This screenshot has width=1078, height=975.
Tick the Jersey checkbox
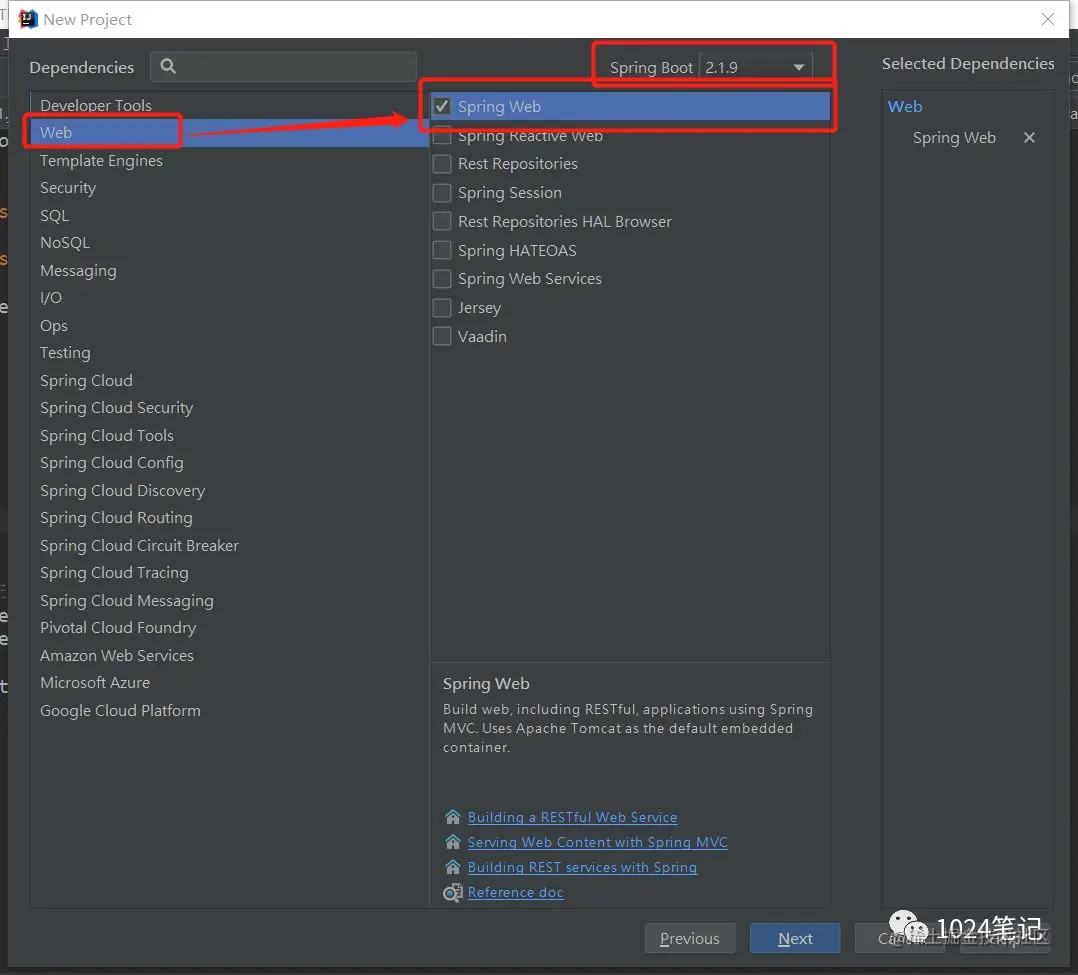click(442, 307)
